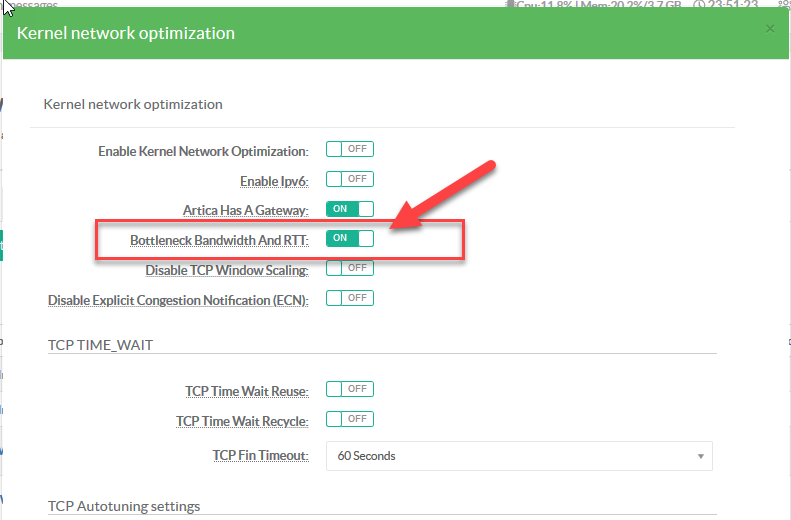The height and width of the screenshot is (520, 791).
Task: Click the CPU usage icon in top bar
Action: coord(511,4)
